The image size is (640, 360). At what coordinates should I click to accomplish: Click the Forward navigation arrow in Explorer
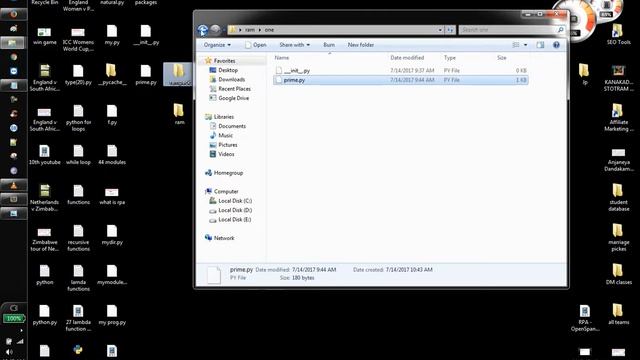click(x=216, y=29)
